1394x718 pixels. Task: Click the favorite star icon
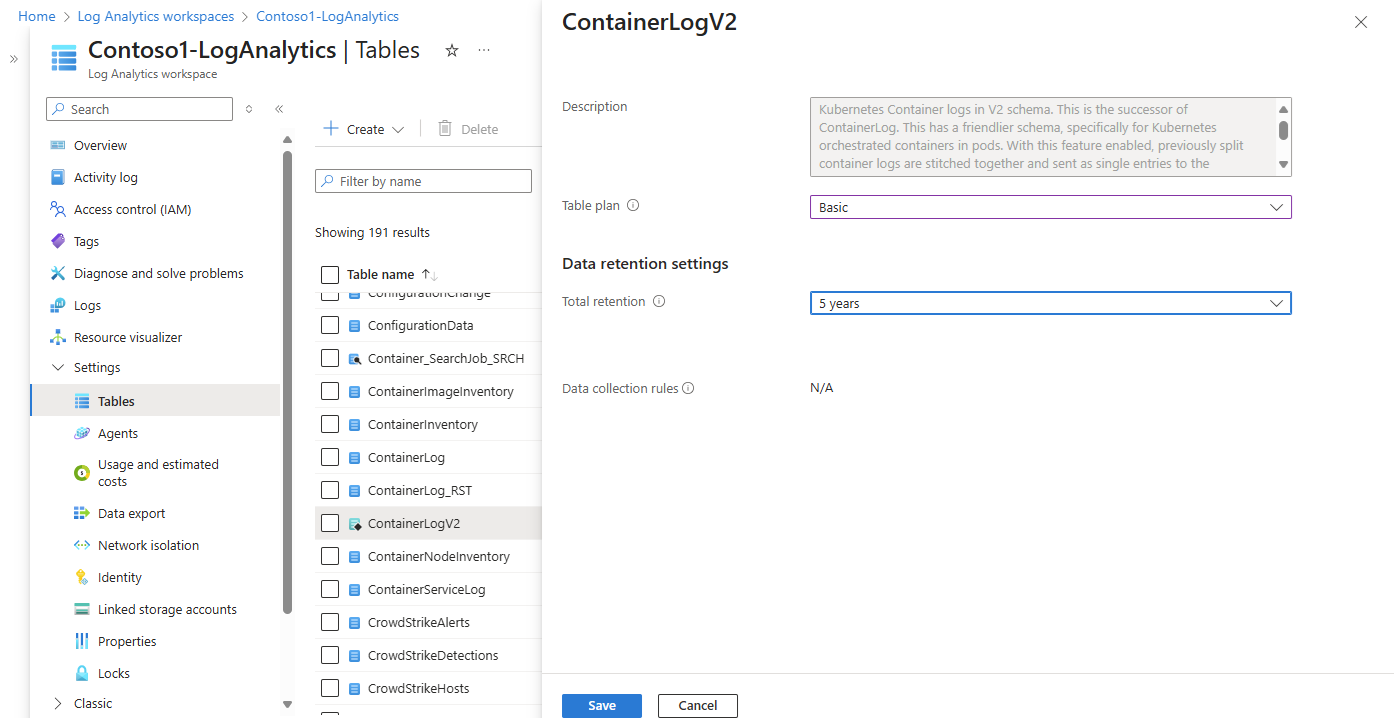(x=452, y=50)
